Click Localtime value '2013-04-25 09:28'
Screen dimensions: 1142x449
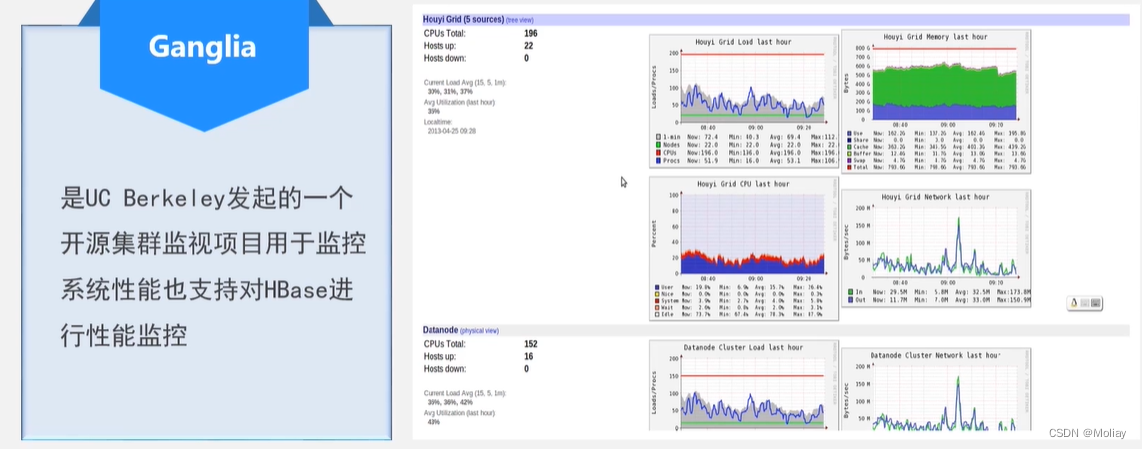pos(452,131)
